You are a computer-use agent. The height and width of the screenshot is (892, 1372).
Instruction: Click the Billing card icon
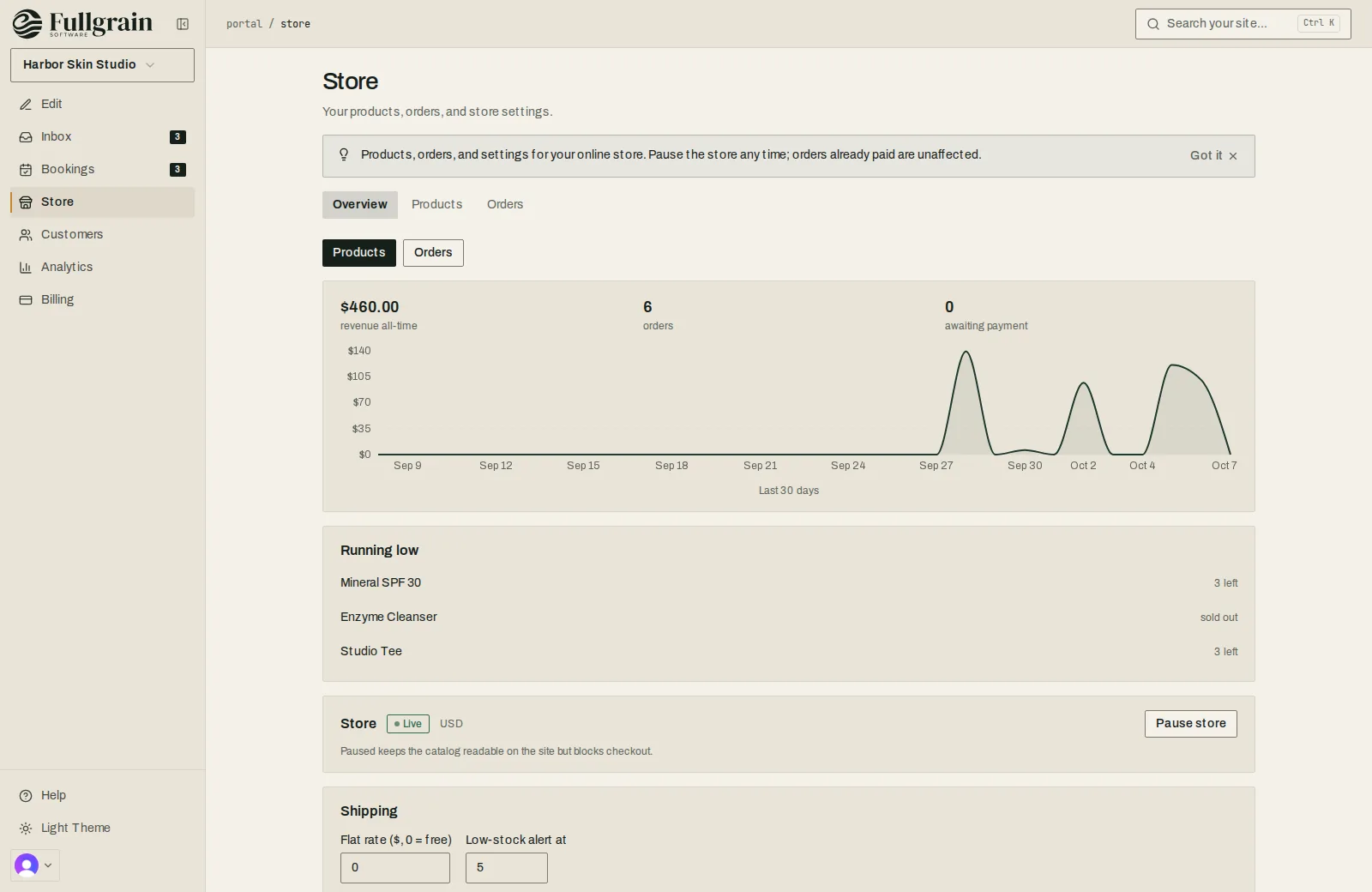[x=26, y=300]
